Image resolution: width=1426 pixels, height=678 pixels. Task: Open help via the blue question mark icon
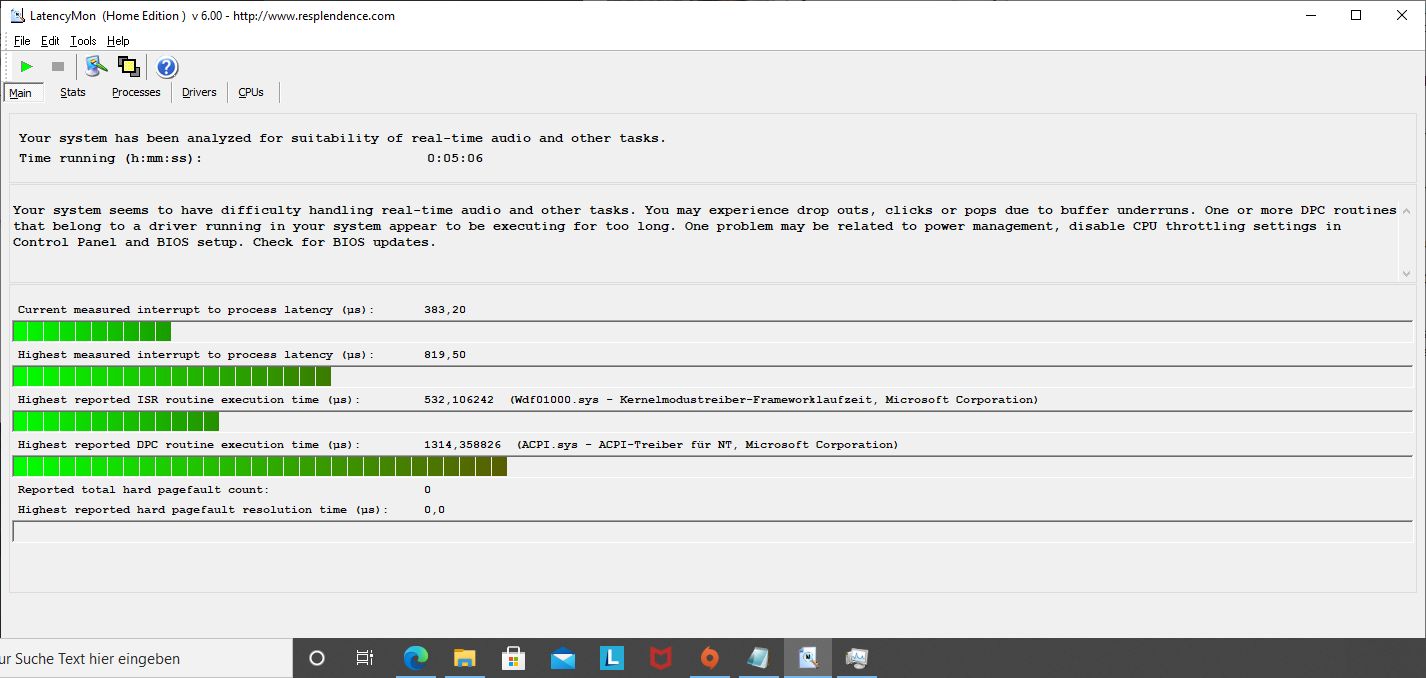tap(167, 67)
